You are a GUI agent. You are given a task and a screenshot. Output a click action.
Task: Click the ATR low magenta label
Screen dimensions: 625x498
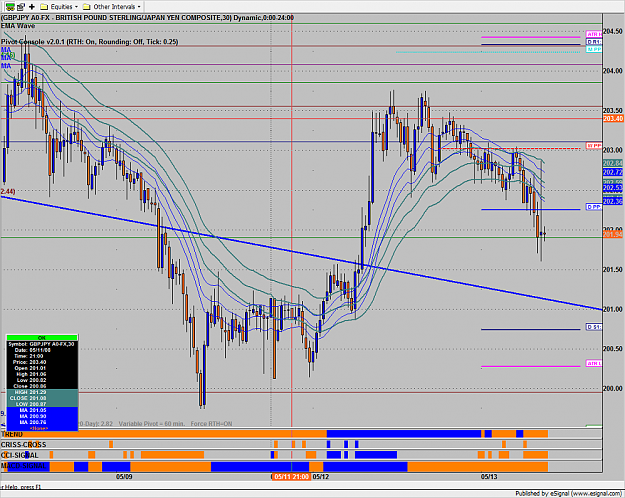pyautogui.click(x=594, y=363)
